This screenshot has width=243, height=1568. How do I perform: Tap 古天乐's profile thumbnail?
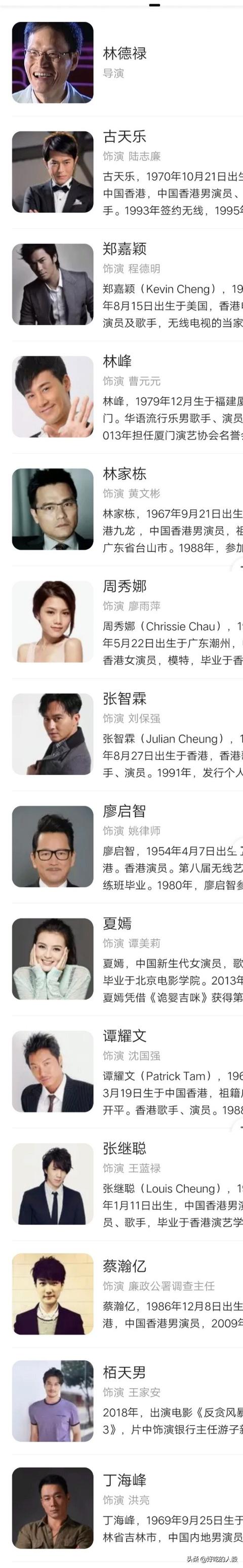coord(53,172)
